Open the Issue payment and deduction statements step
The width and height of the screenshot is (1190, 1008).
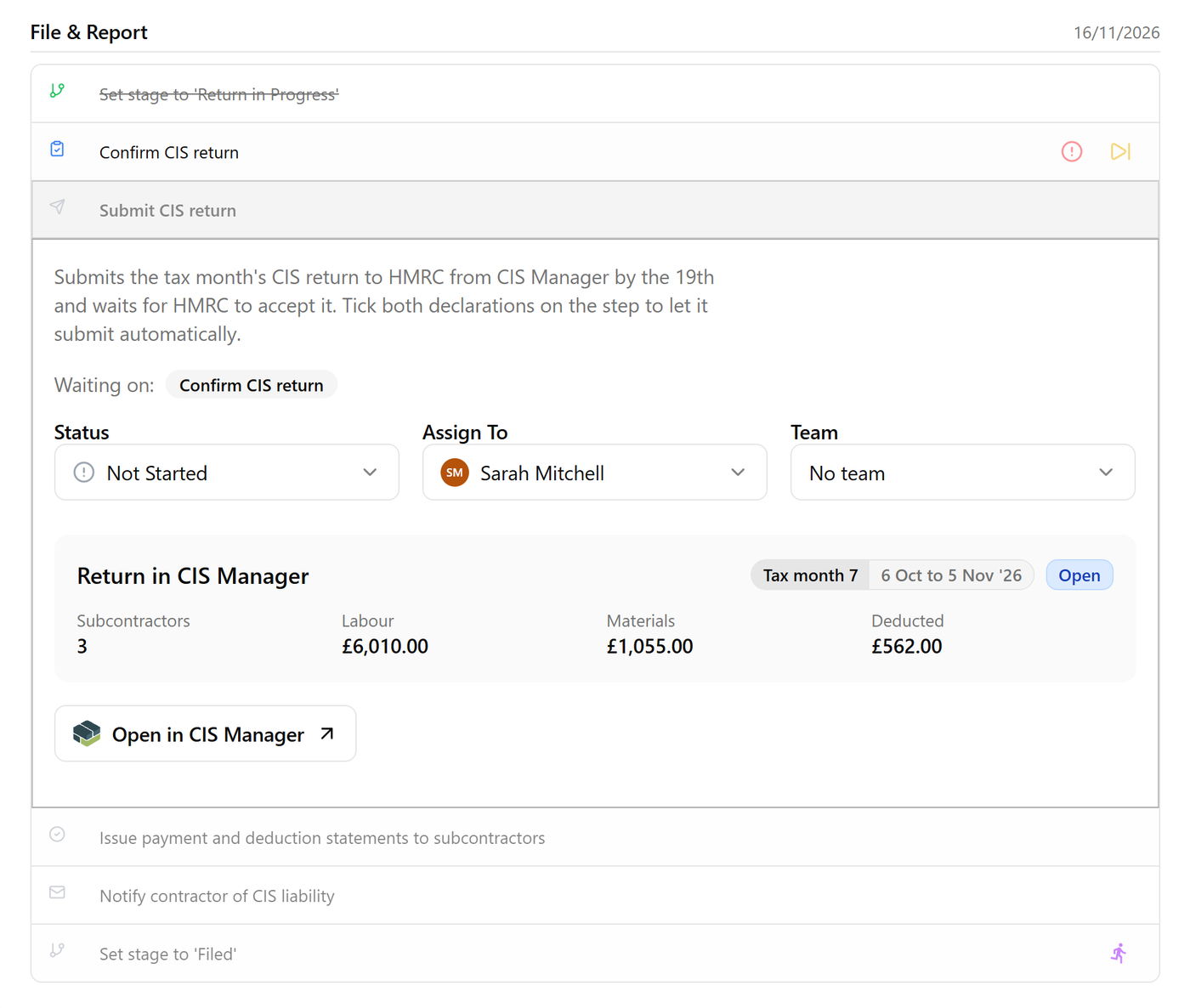pyautogui.click(x=595, y=838)
